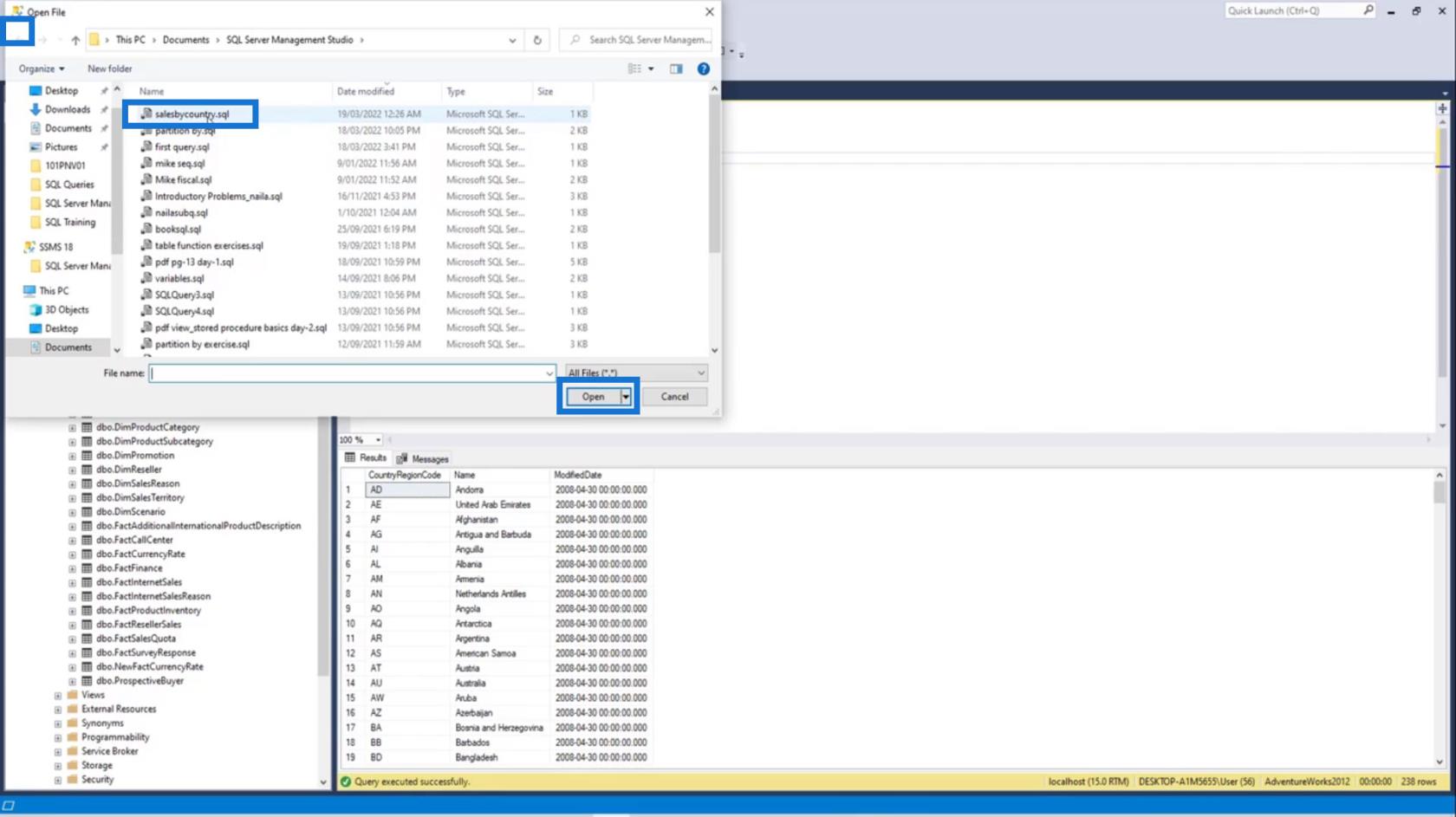Screen dimensions: 1456x817
Task: Select first query.sql file
Action: coord(181,147)
